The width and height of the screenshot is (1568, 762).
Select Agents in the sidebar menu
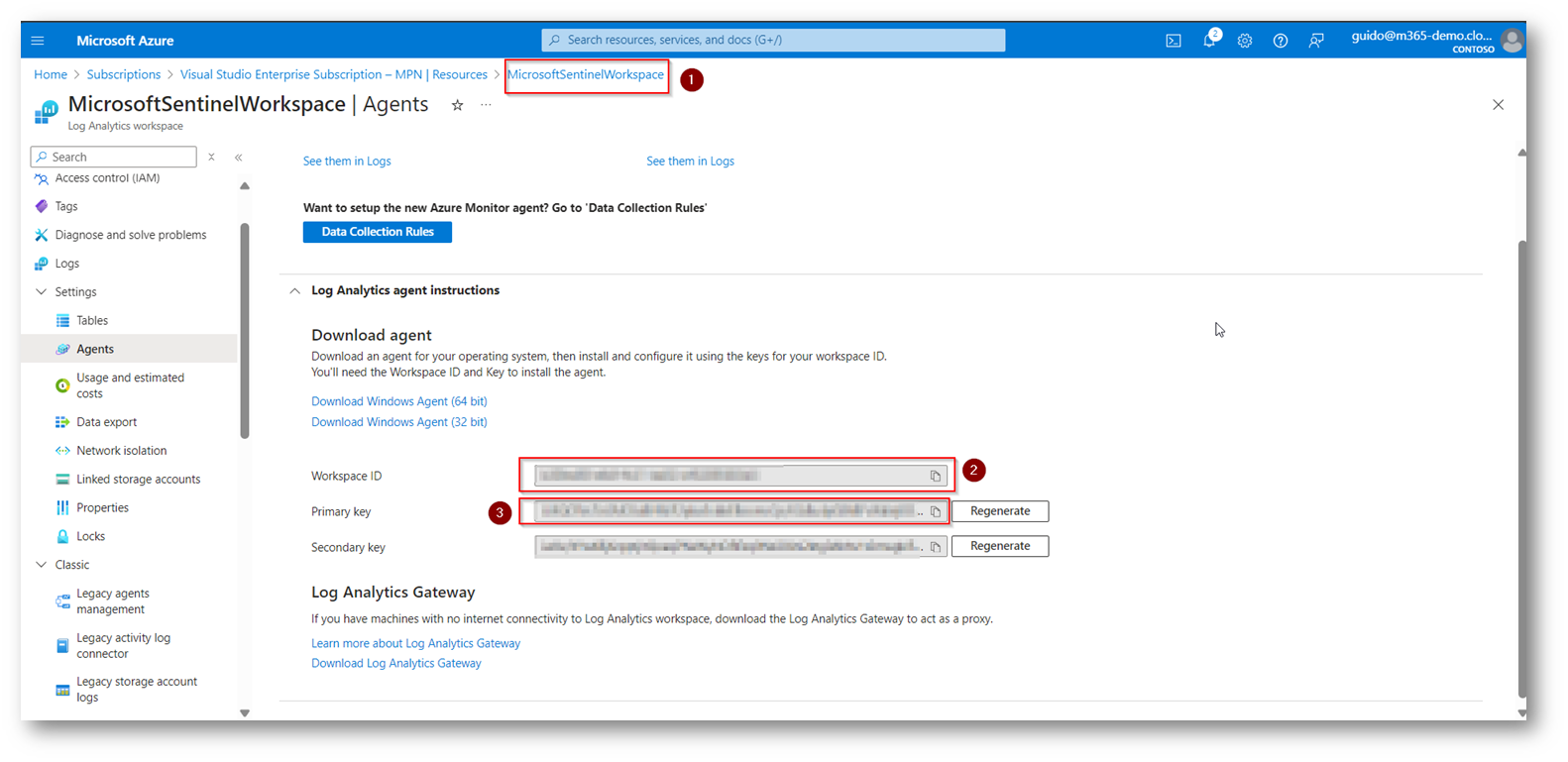(129, 349)
